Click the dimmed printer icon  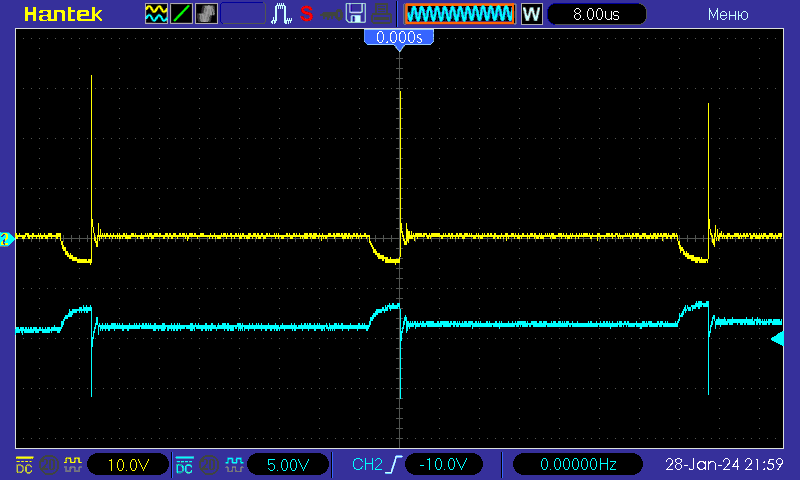[382, 14]
